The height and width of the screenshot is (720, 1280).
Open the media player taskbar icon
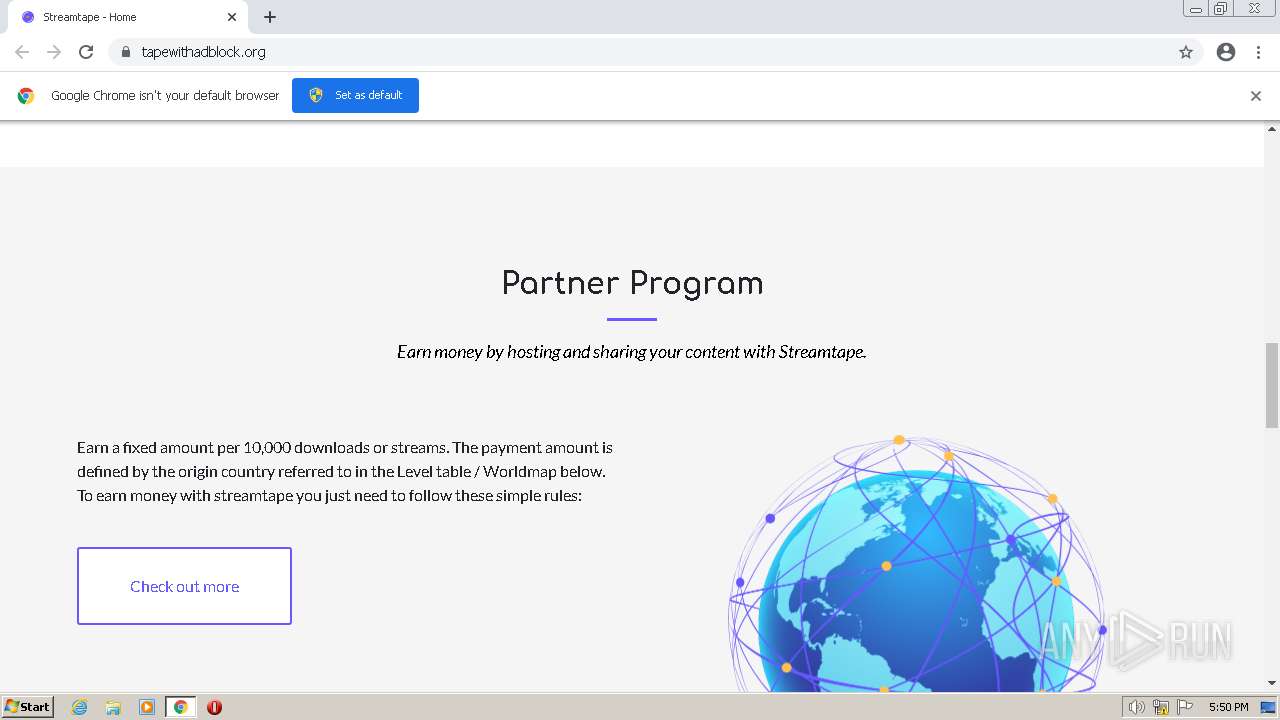coord(147,707)
